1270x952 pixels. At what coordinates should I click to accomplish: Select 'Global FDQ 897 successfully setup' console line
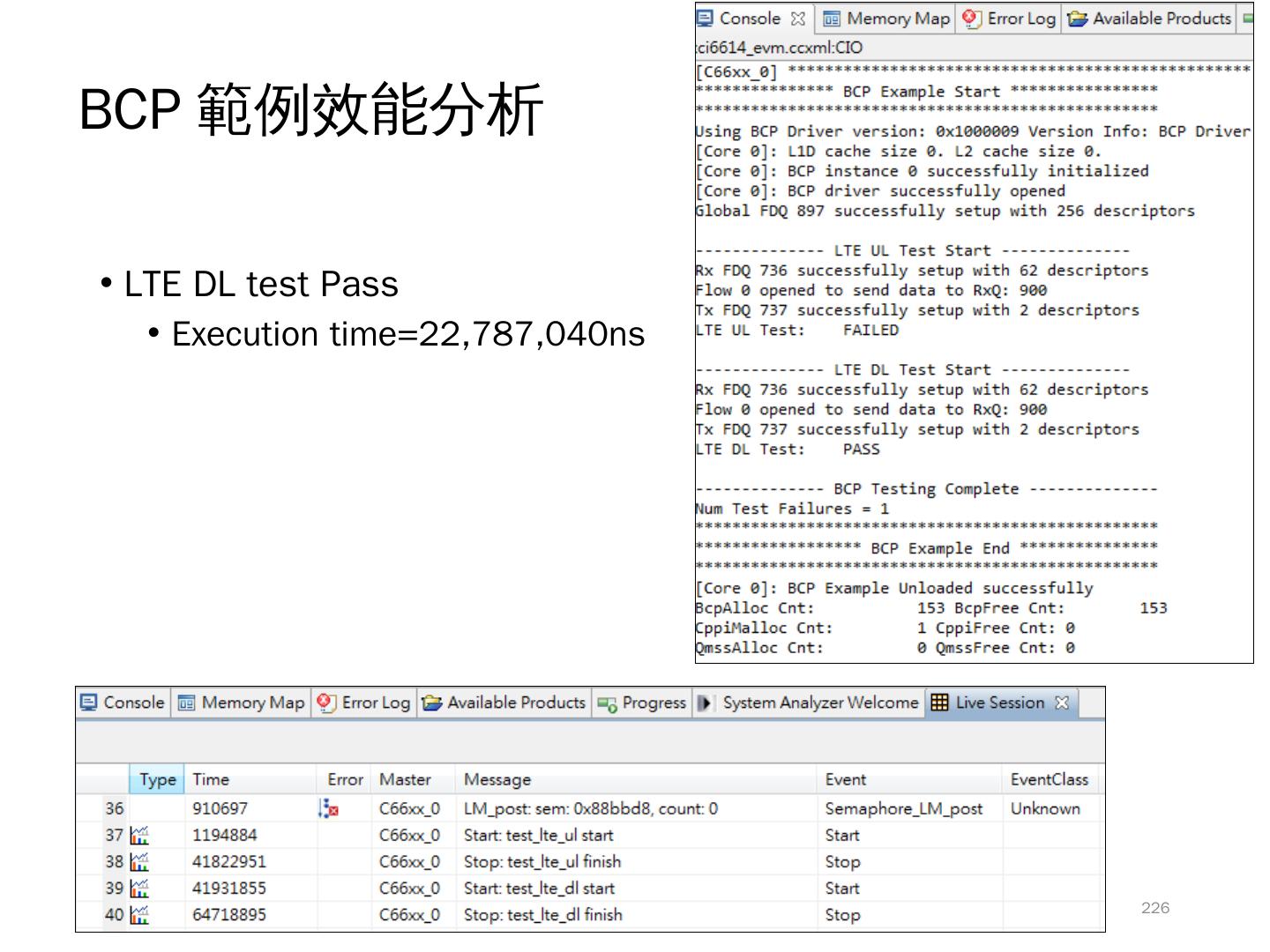[x=945, y=211]
